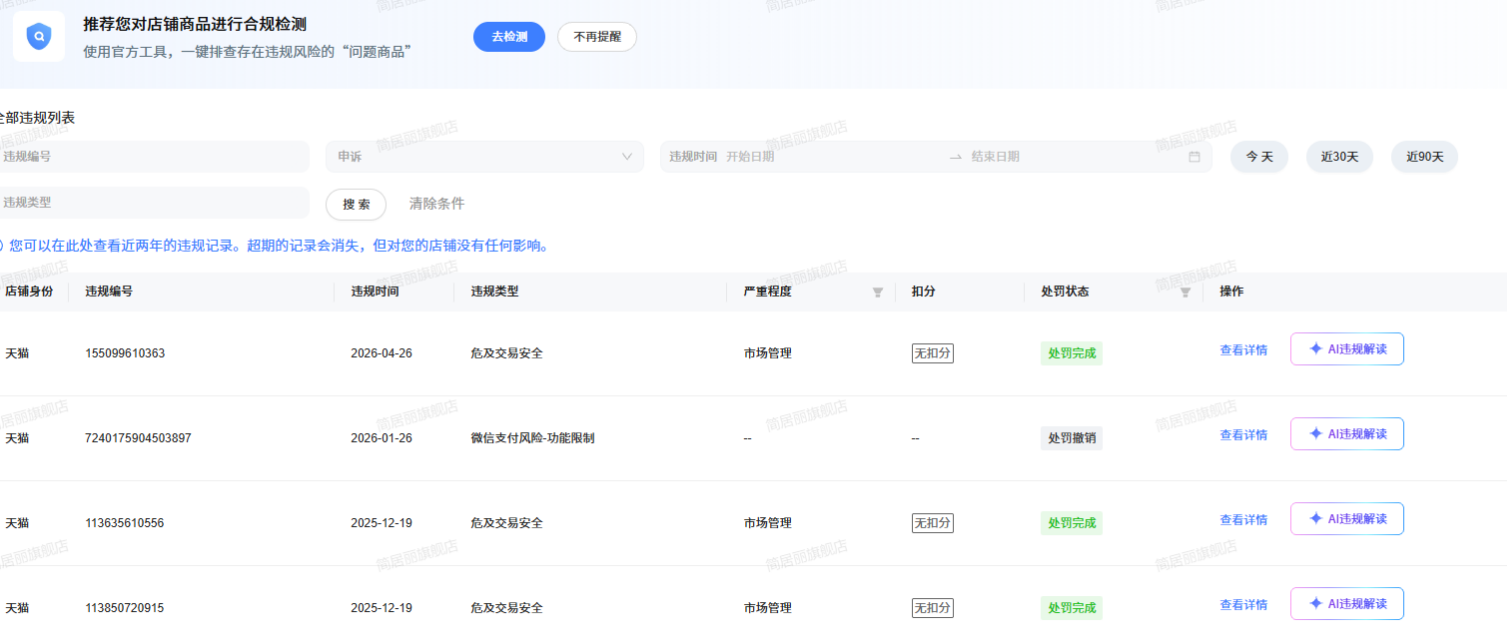1507x641 pixels.
Task: Select the 近90天 quick filter
Action: coord(1425,157)
